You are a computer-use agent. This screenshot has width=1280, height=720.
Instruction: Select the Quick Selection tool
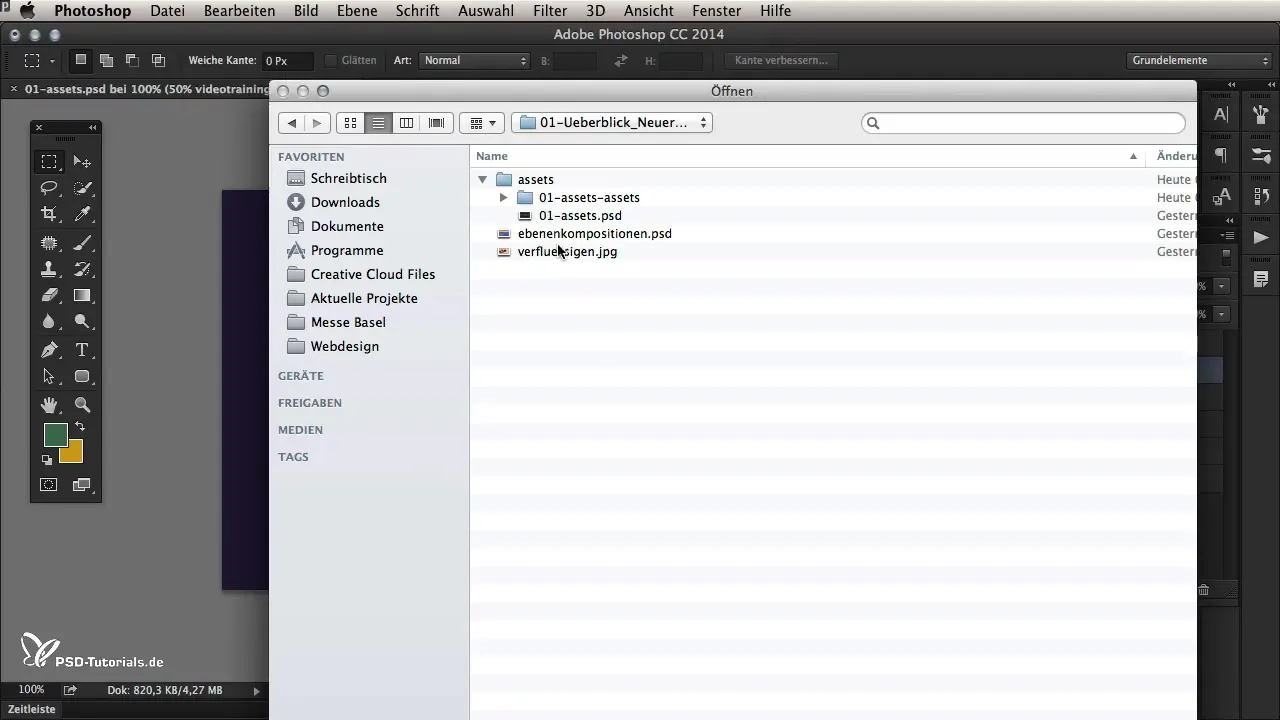click(82, 188)
